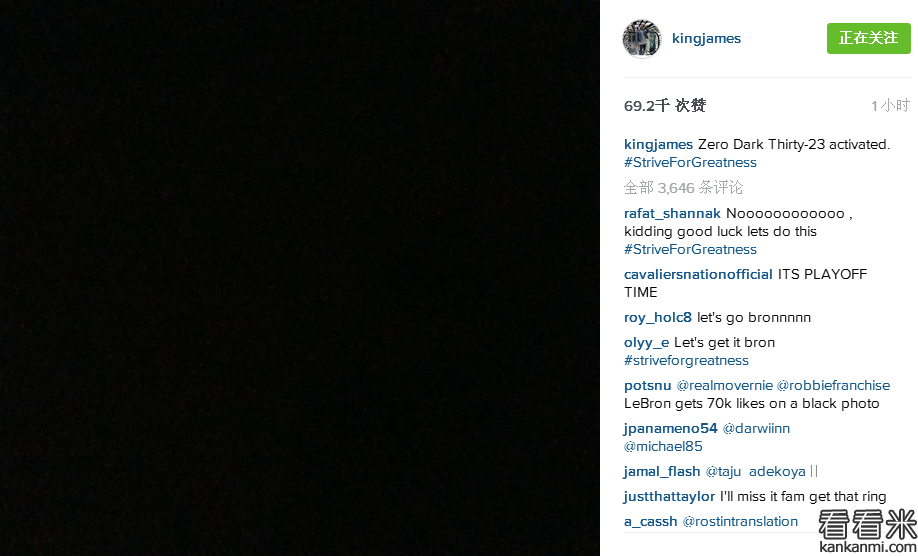Open jamal_flash commenter profile

tap(662, 472)
